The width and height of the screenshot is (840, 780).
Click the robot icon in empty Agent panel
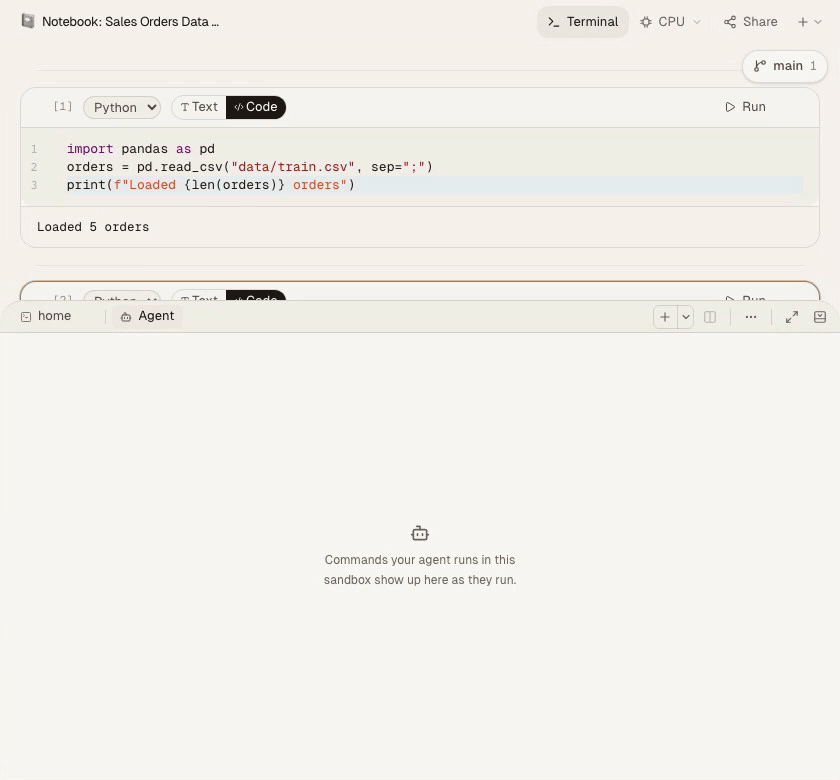click(420, 534)
